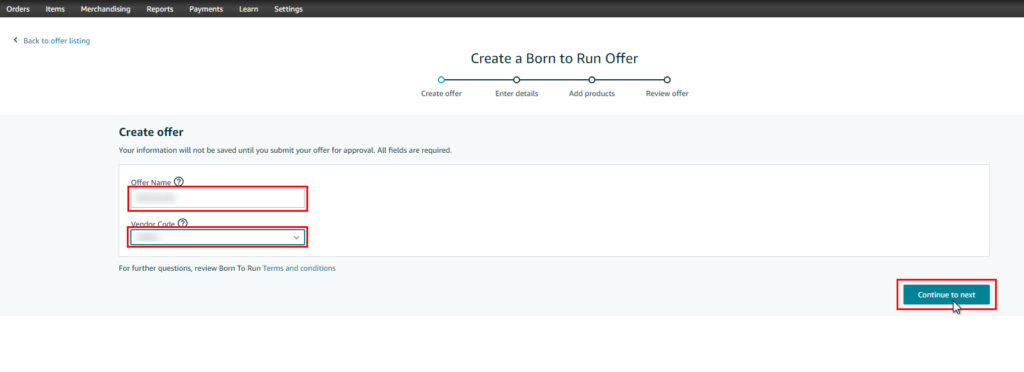This screenshot has height=372, width=1024.
Task: Open the Payments menu
Action: [206, 9]
